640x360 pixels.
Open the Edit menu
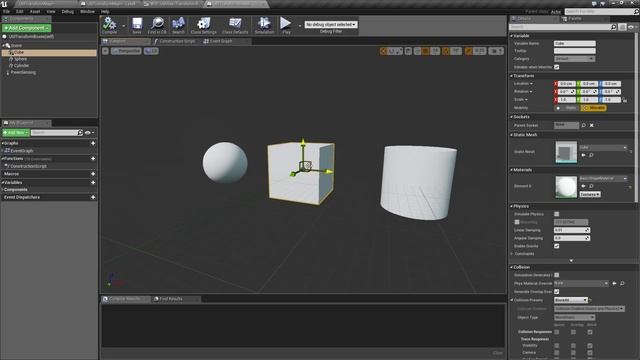pos(20,11)
